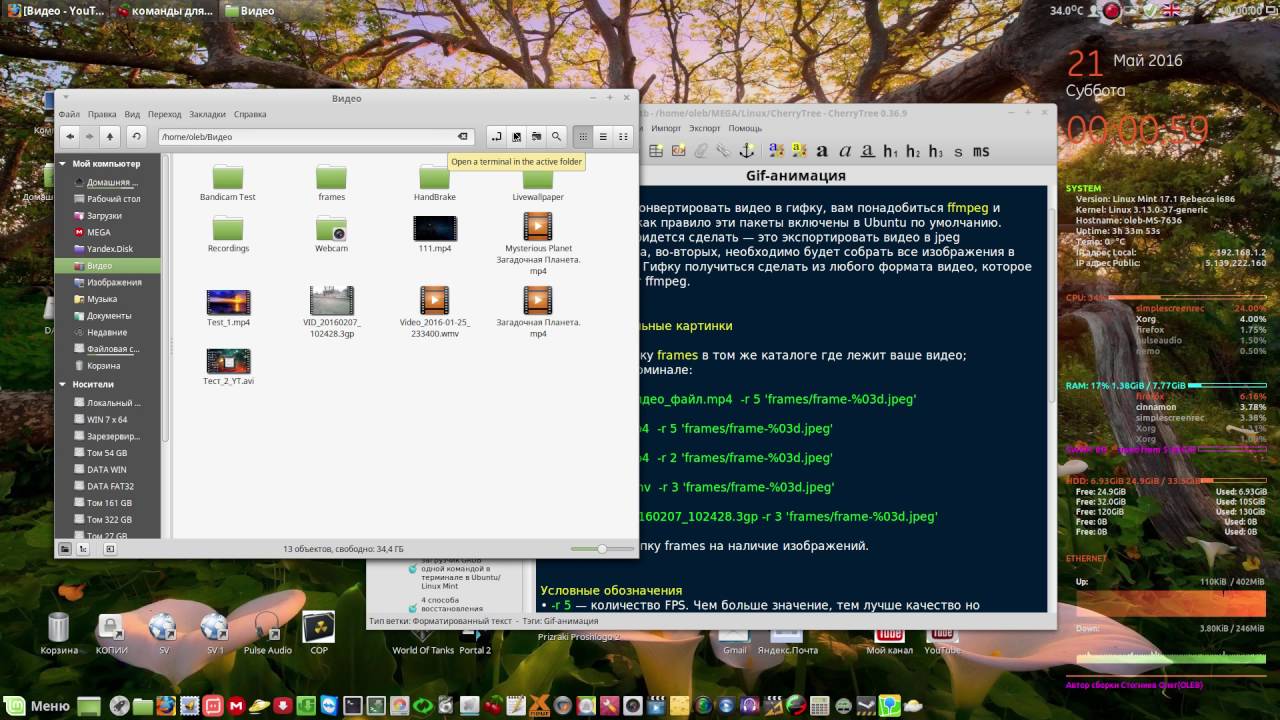Go up to the parent folder
Screen dimensions: 1280x720
coord(110,136)
